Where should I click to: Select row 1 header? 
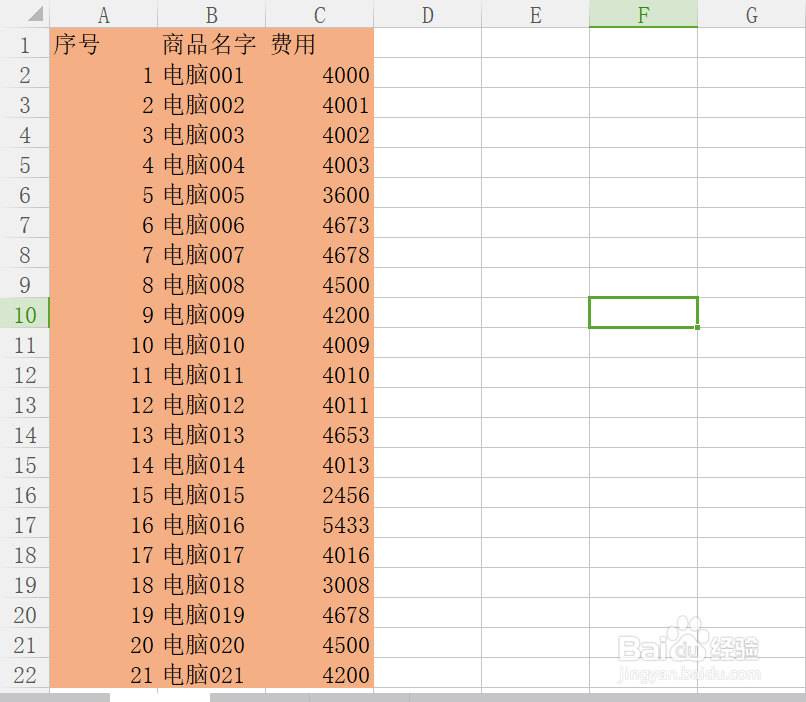pyautogui.click(x=26, y=45)
